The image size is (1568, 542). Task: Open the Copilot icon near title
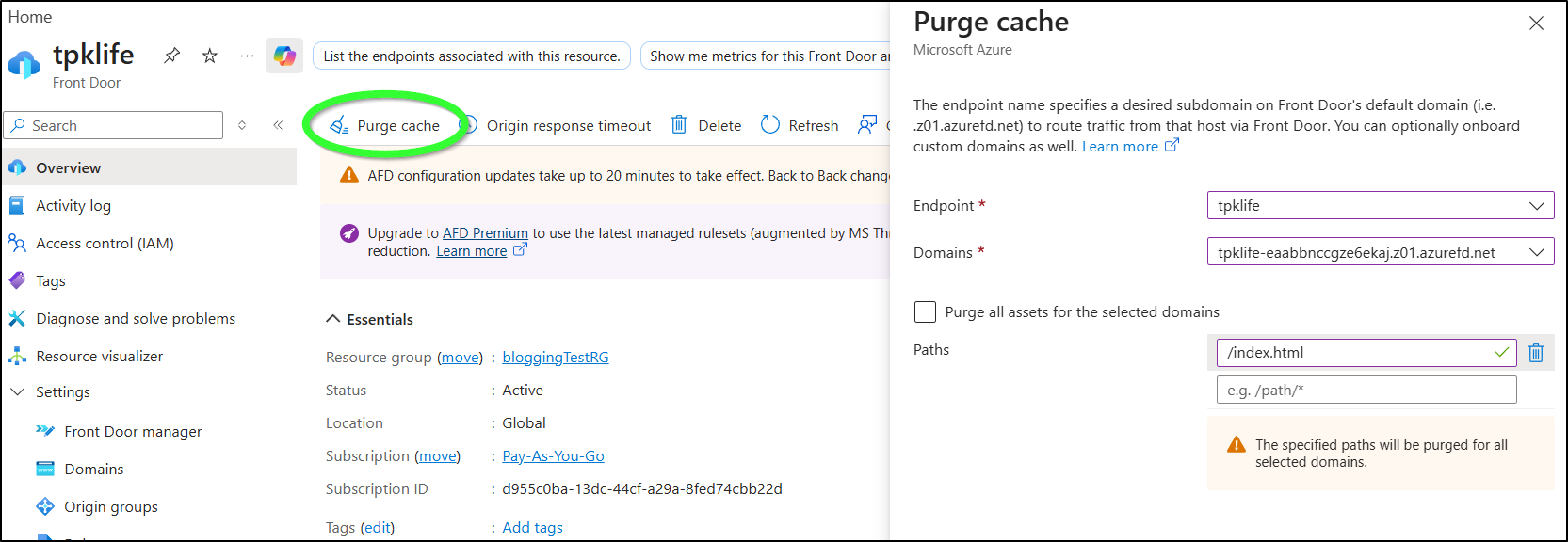284,56
